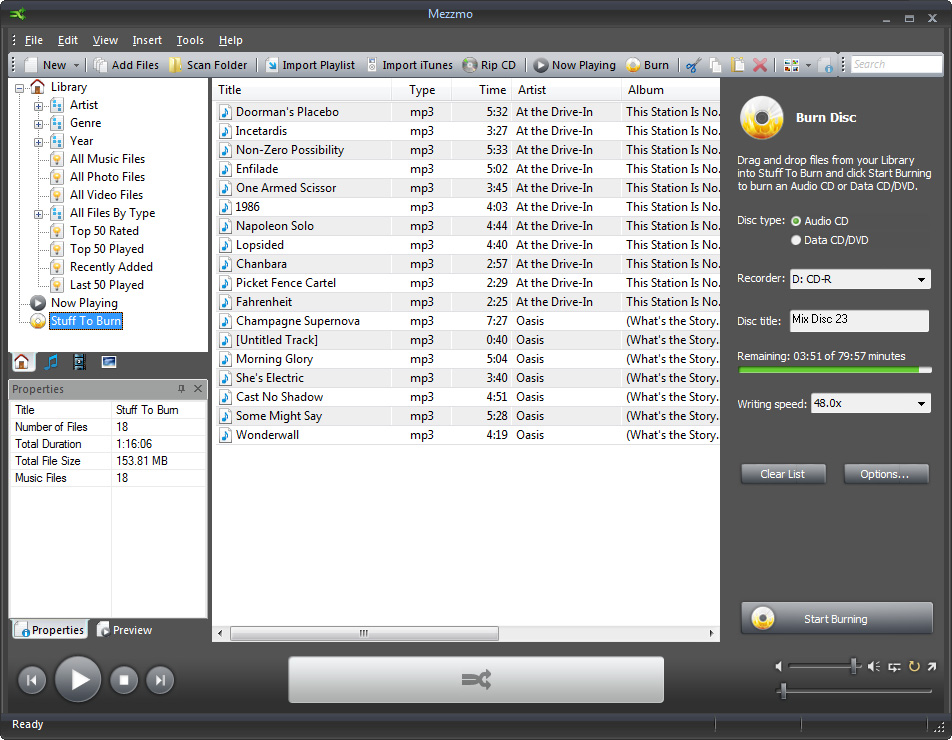The width and height of the screenshot is (952, 740).
Task: Expand the Genre tree node
Action: (38, 124)
